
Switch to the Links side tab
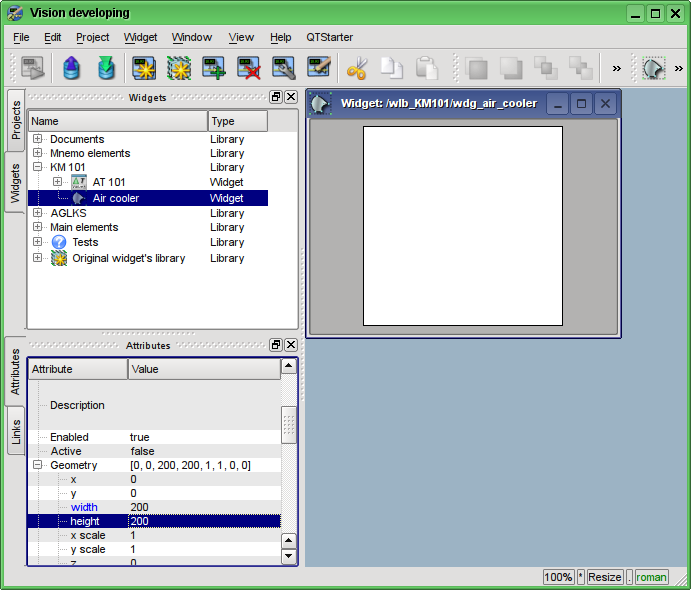point(16,431)
